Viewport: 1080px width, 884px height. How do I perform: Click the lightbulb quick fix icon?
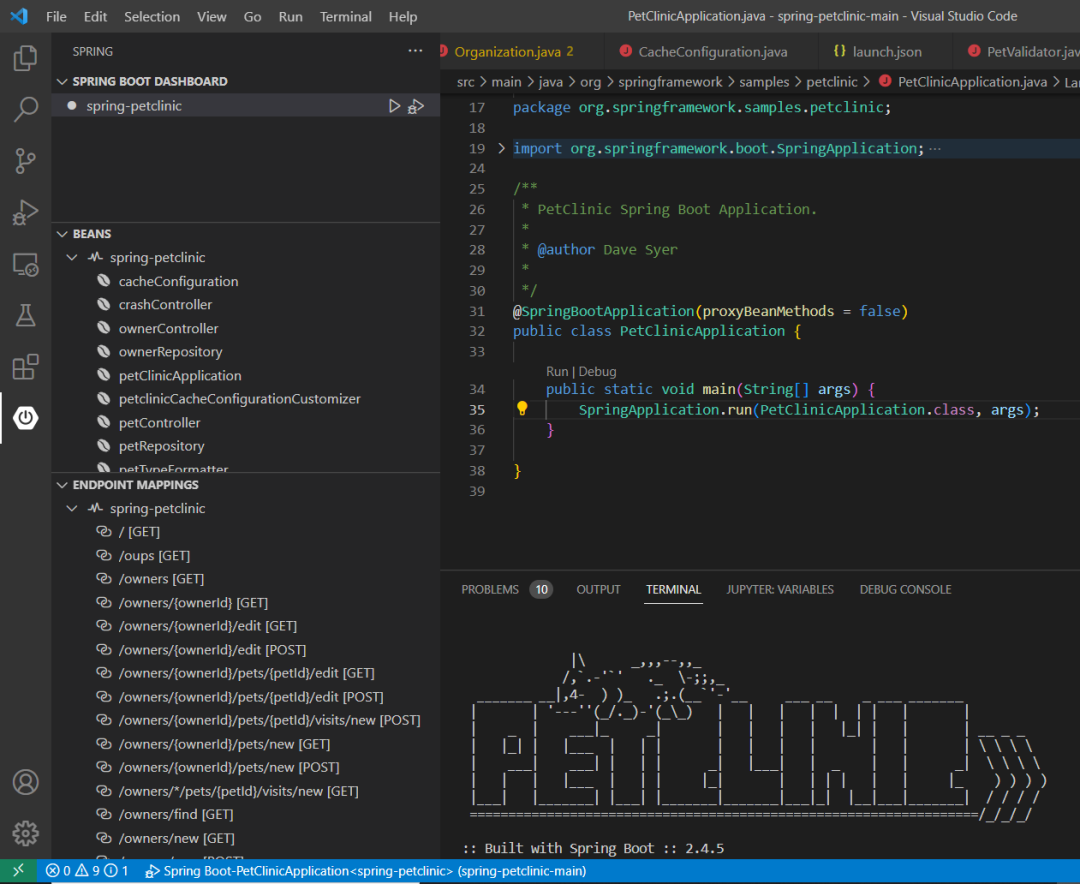521,409
